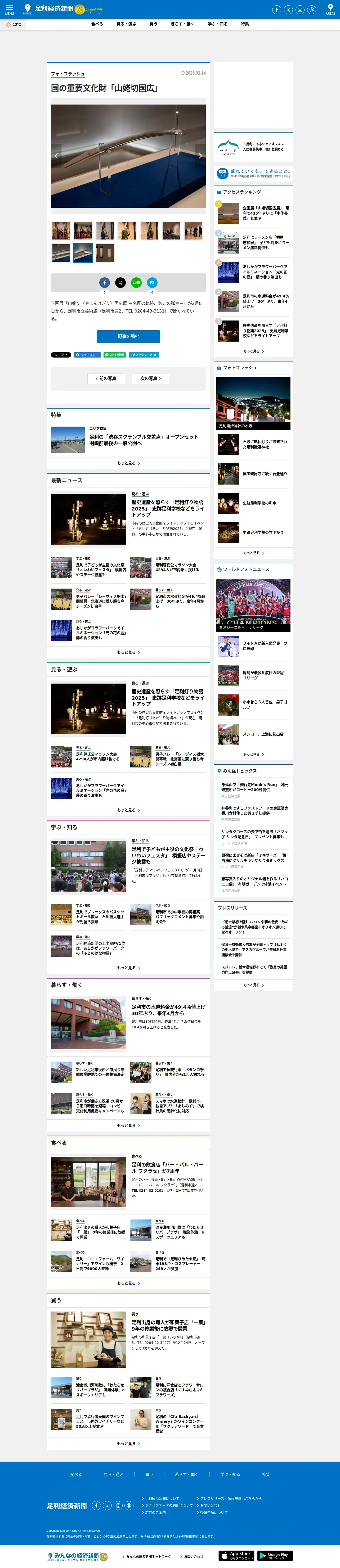This screenshot has width=340, height=1568.
Task: Open the 足利織姫神社の本坂 night photo
Action: pos(253,404)
